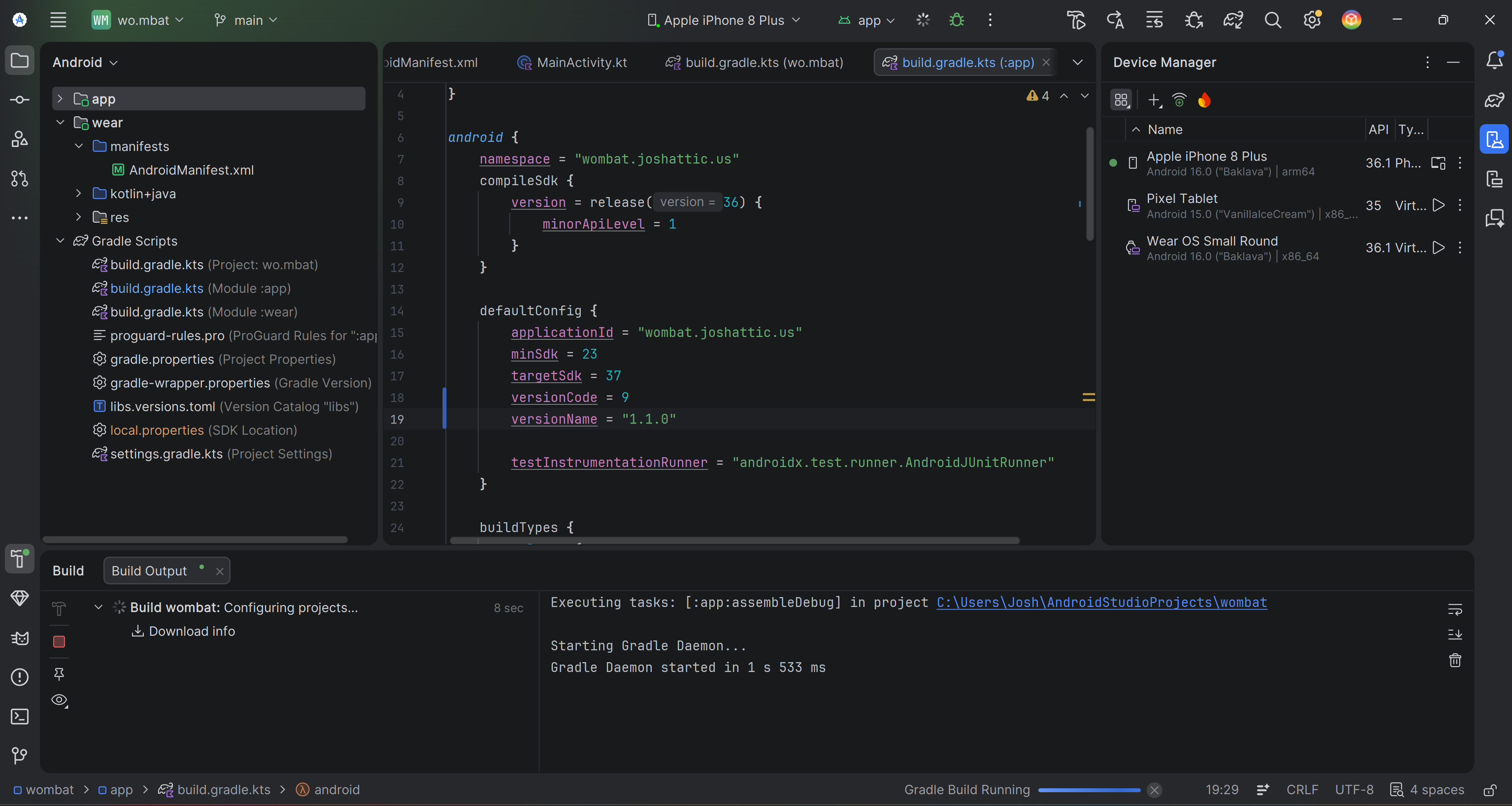Open the Gemini account avatar icon
The height and width of the screenshot is (806, 1512).
click(x=1351, y=20)
